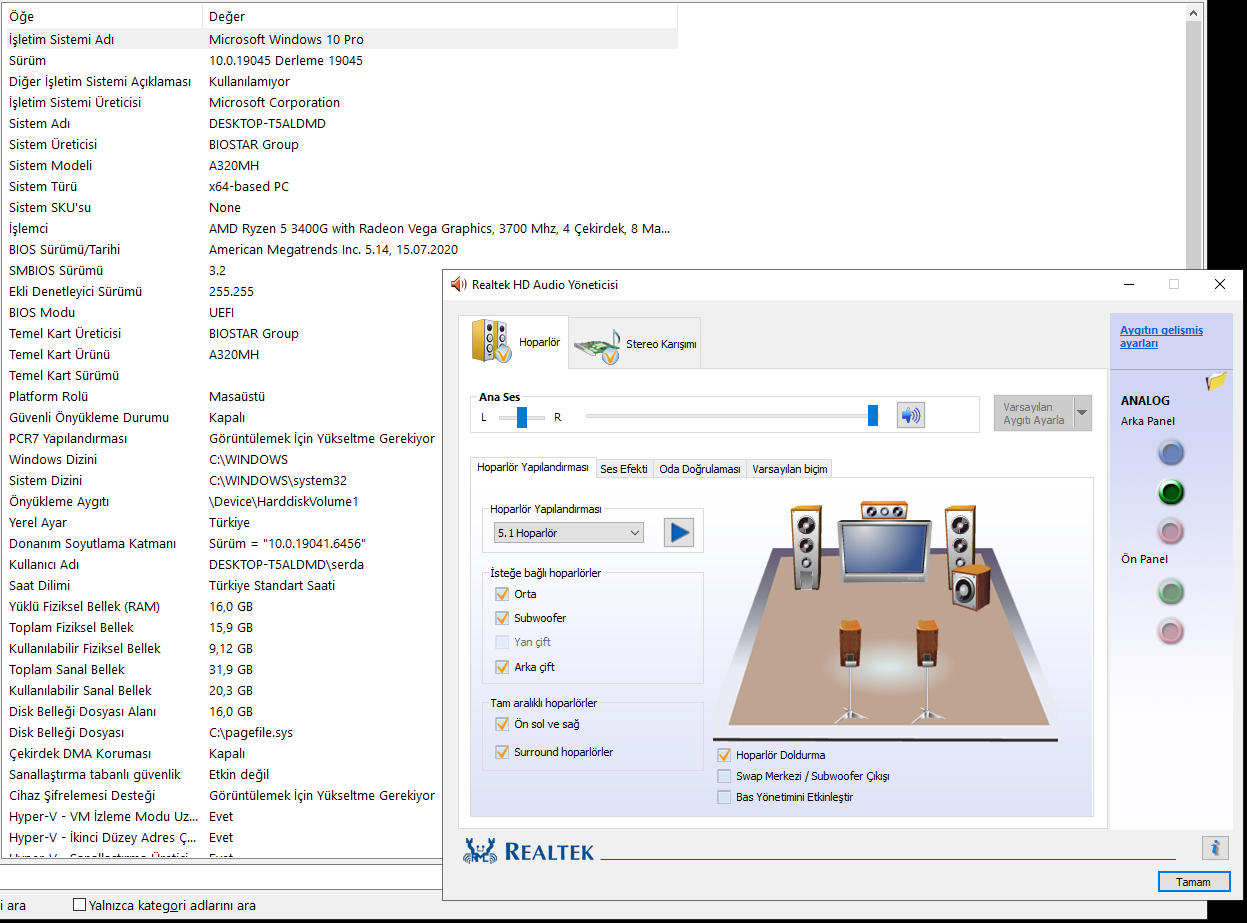Toggle Surround hoparlörler checkbox
The image size is (1247, 923).
502,752
